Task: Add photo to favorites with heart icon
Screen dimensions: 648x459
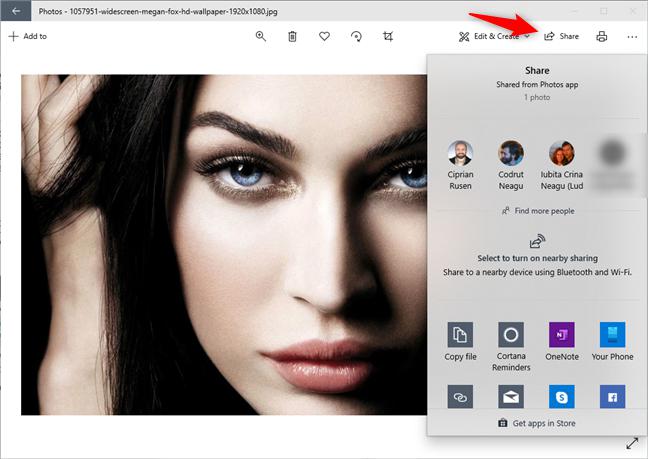Action: point(324,36)
